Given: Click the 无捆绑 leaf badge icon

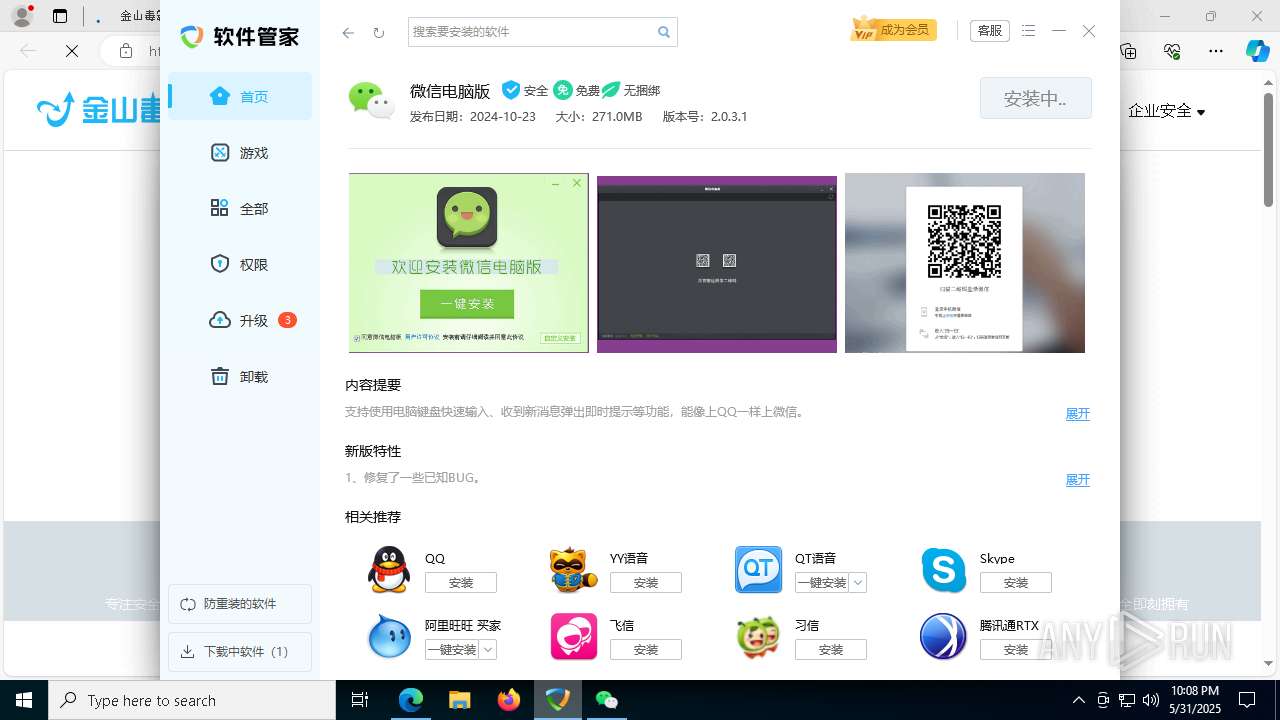Looking at the screenshot, I should pos(611,90).
